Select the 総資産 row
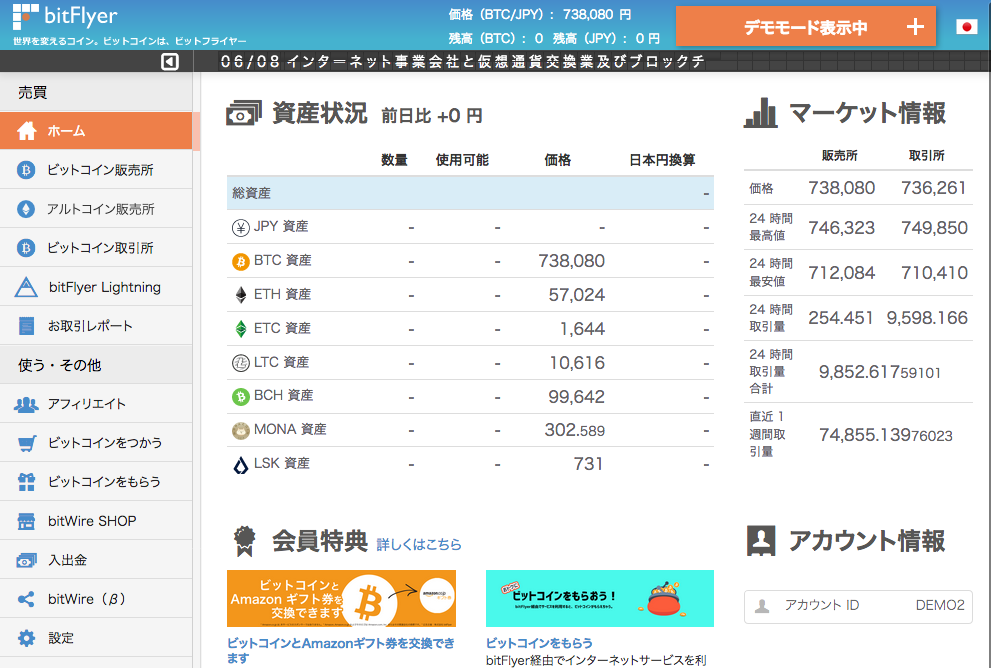The height and width of the screenshot is (668, 991). (470, 193)
